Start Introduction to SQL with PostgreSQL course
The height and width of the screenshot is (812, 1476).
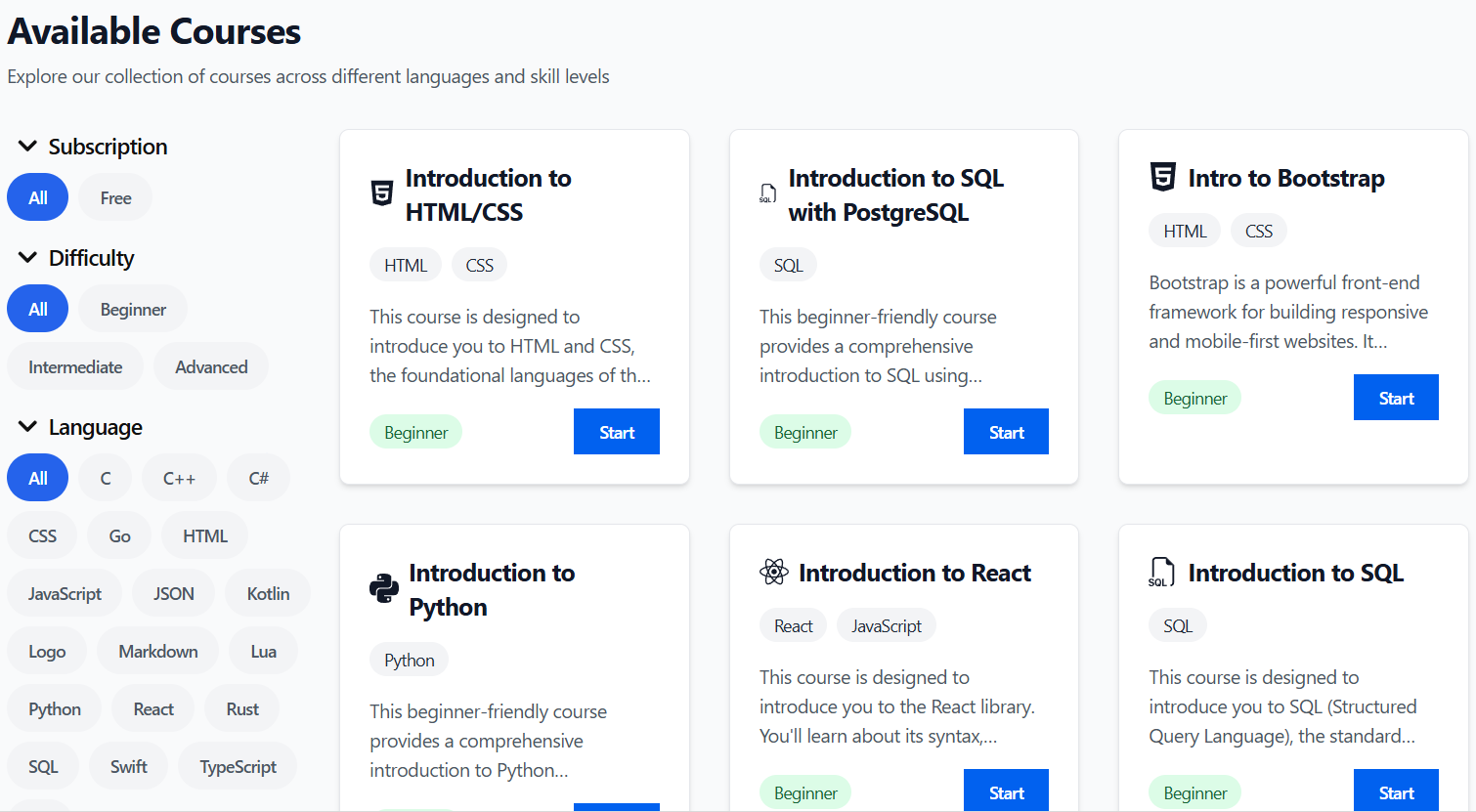(x=1006, y=432)
